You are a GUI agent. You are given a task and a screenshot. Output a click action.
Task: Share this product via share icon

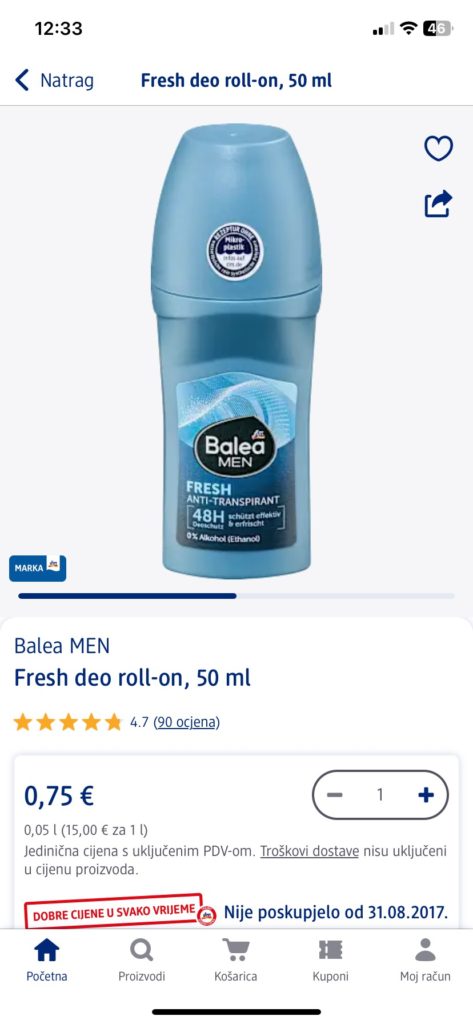click(438, 204)
